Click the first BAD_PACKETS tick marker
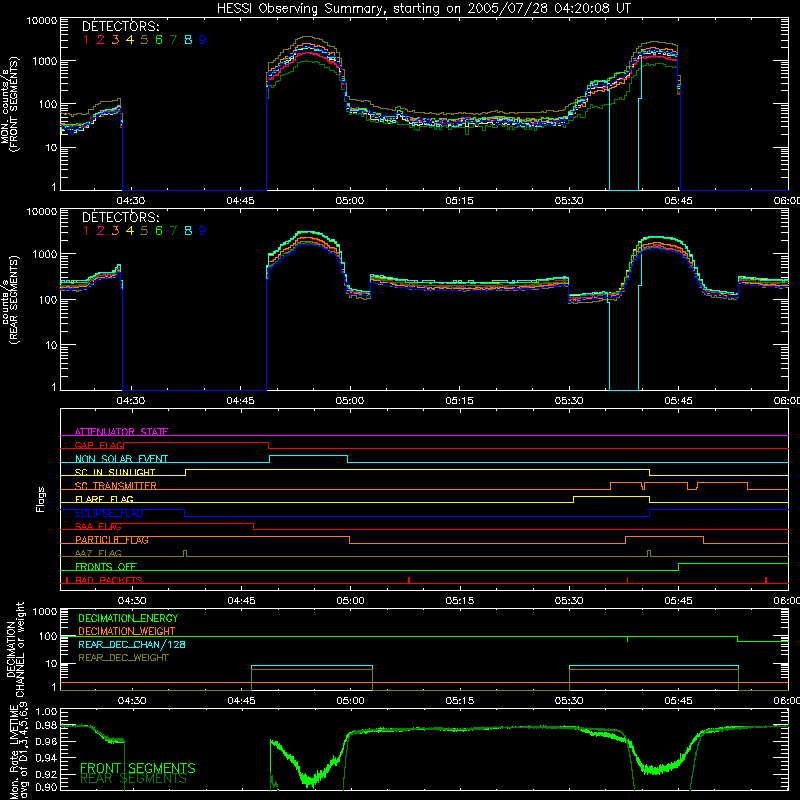This screenshot has height=800, width=800. pos(67,580)
